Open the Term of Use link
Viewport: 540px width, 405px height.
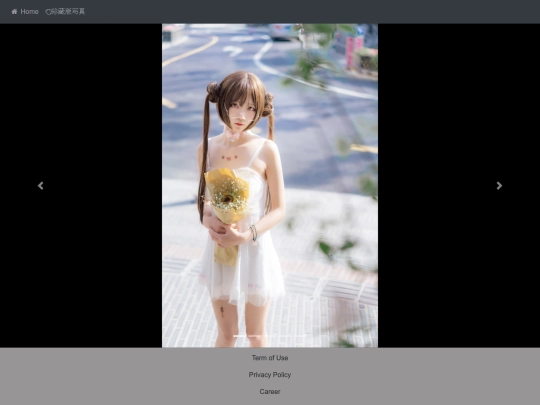point(270,358)
